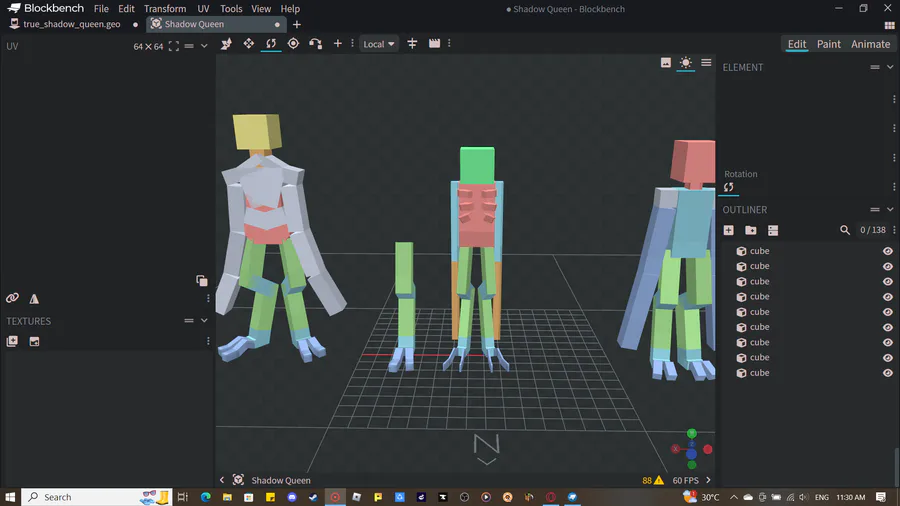900x506 pixels.
Task: Open the Local transform space dropdown
Action: coord(379,44)
